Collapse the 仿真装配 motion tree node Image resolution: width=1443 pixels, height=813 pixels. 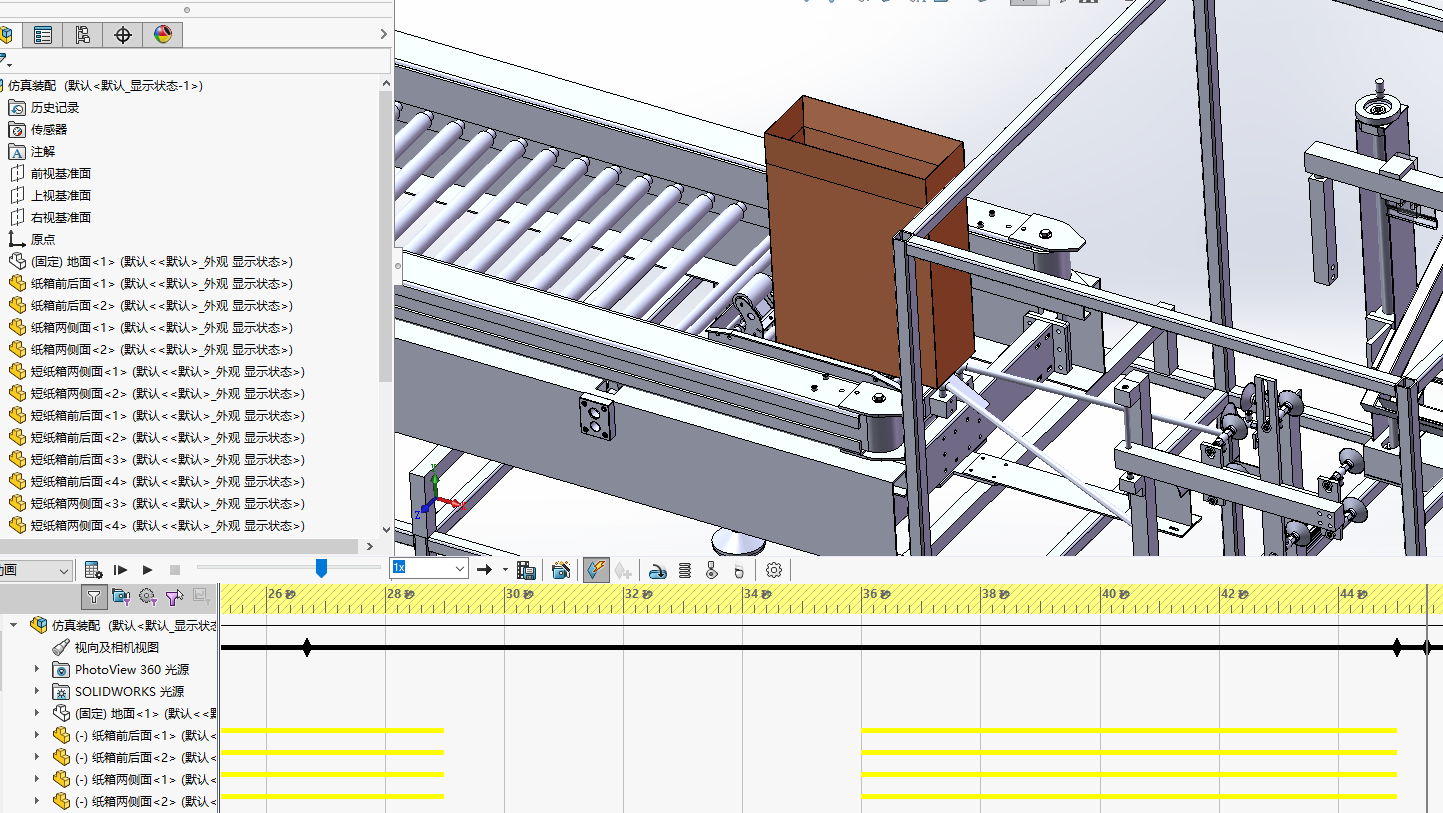14,625
